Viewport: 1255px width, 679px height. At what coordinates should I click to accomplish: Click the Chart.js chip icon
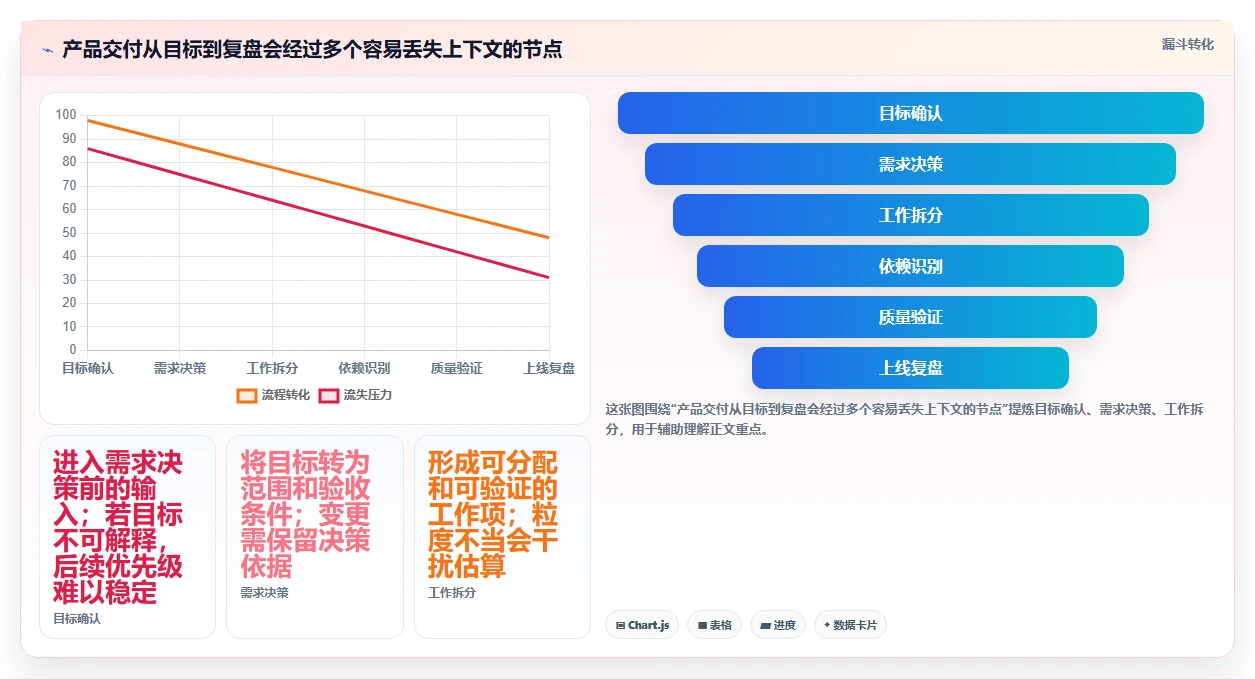620,625
